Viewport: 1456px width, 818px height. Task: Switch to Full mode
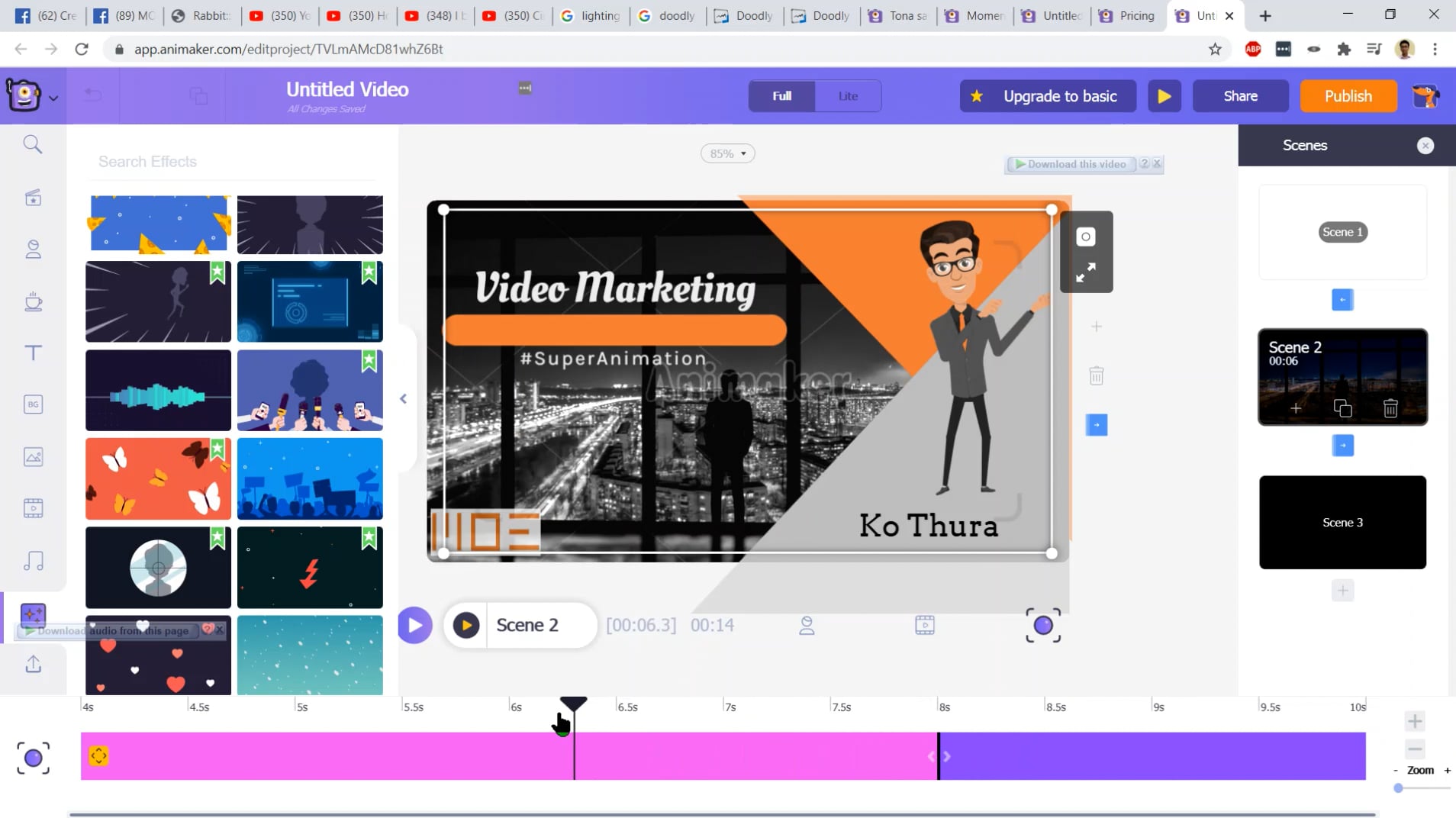tap(781, 96)
